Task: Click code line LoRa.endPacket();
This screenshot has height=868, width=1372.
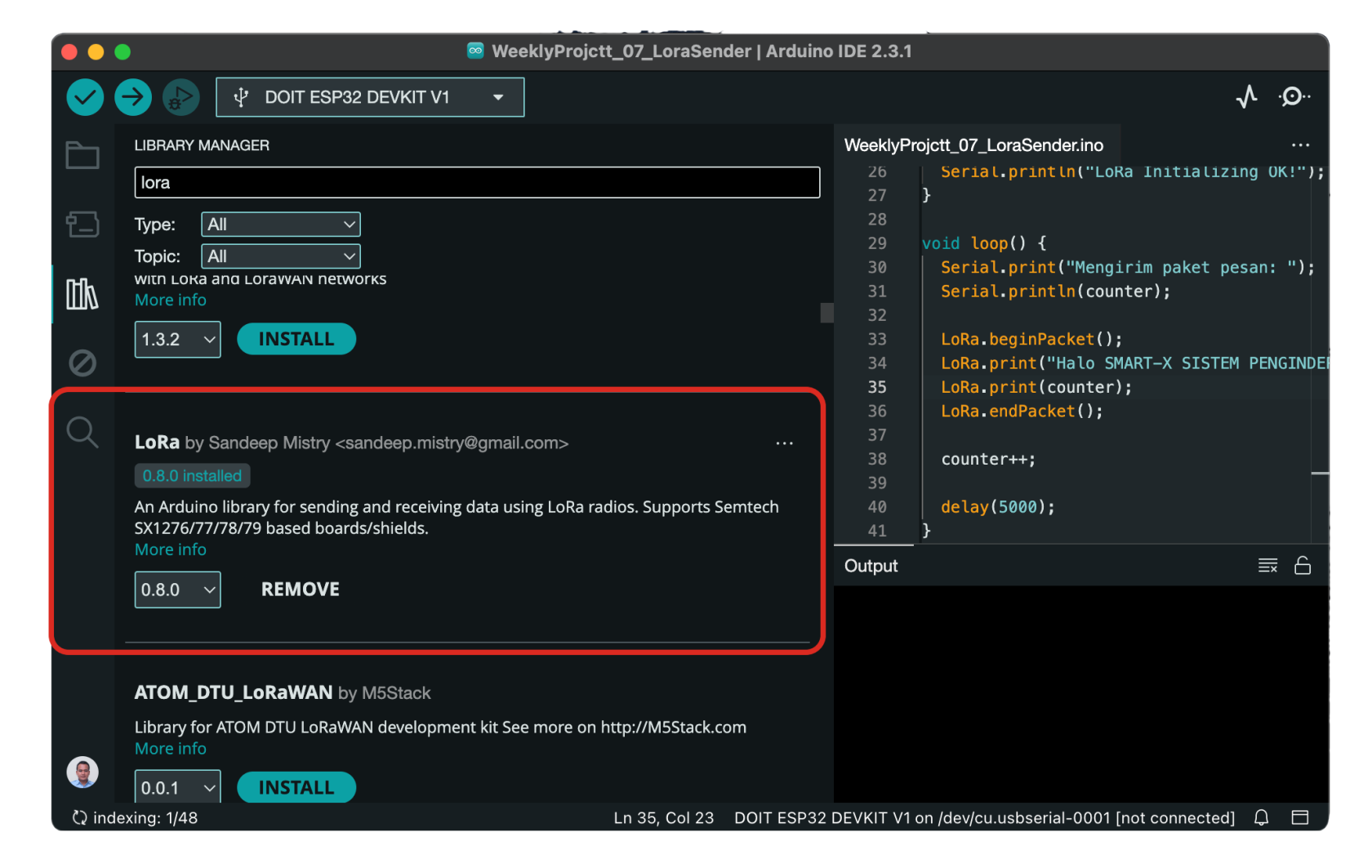Action: pyautogui.click(x=1022, y=411)
